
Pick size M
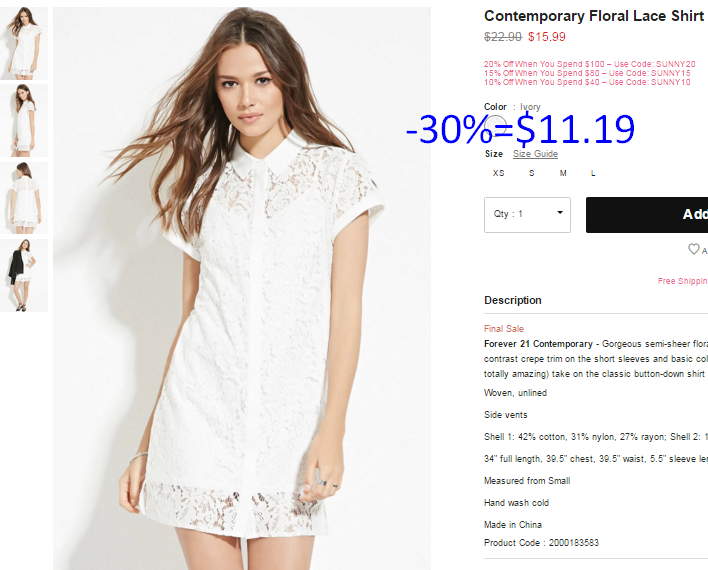pyautogui.click(x=563, y=173)
